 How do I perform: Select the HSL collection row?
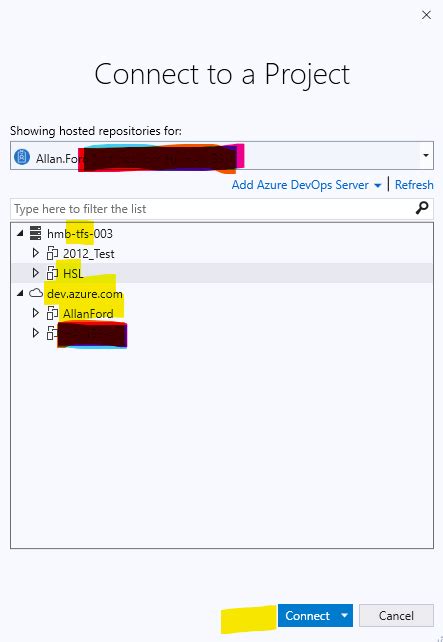click(x=222, y=273)
